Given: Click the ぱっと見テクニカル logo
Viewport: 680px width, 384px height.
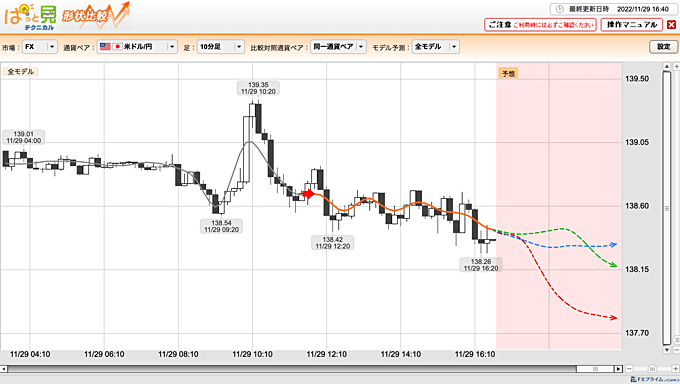Looking at the screenshot, I should pyautogui.click(x=30, y=17).
